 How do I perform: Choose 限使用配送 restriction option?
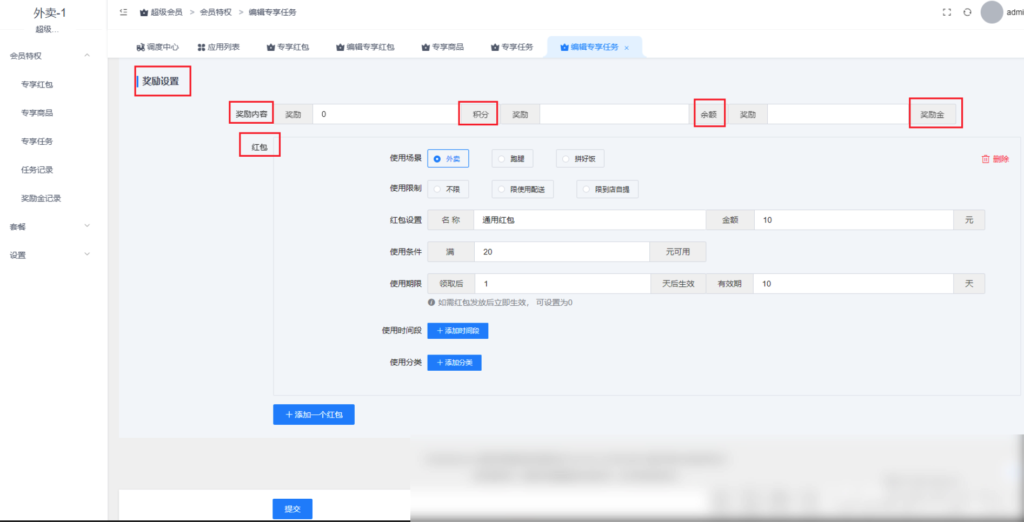(522, 189)
